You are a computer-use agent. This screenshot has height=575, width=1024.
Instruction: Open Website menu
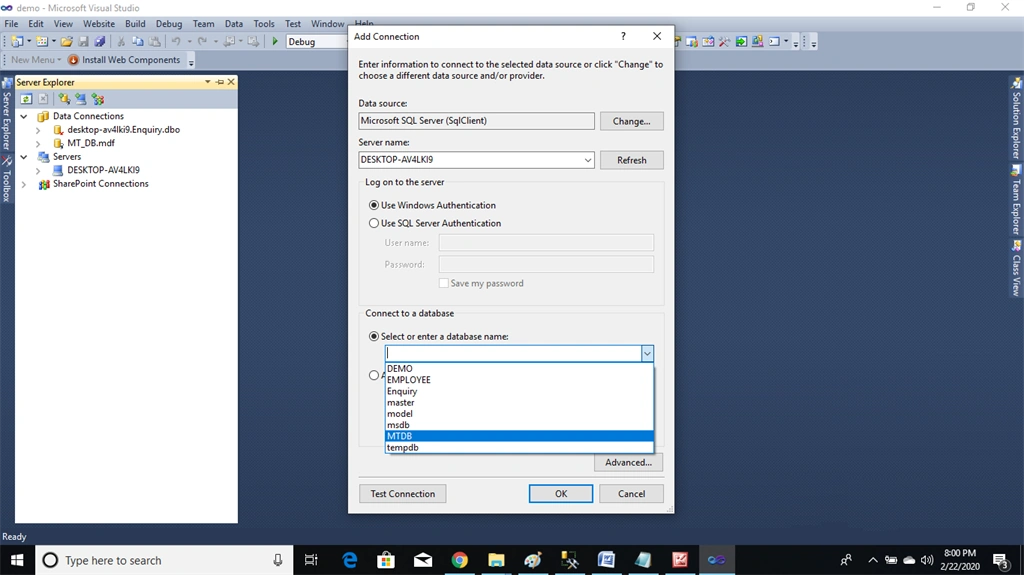coord(99,24)
